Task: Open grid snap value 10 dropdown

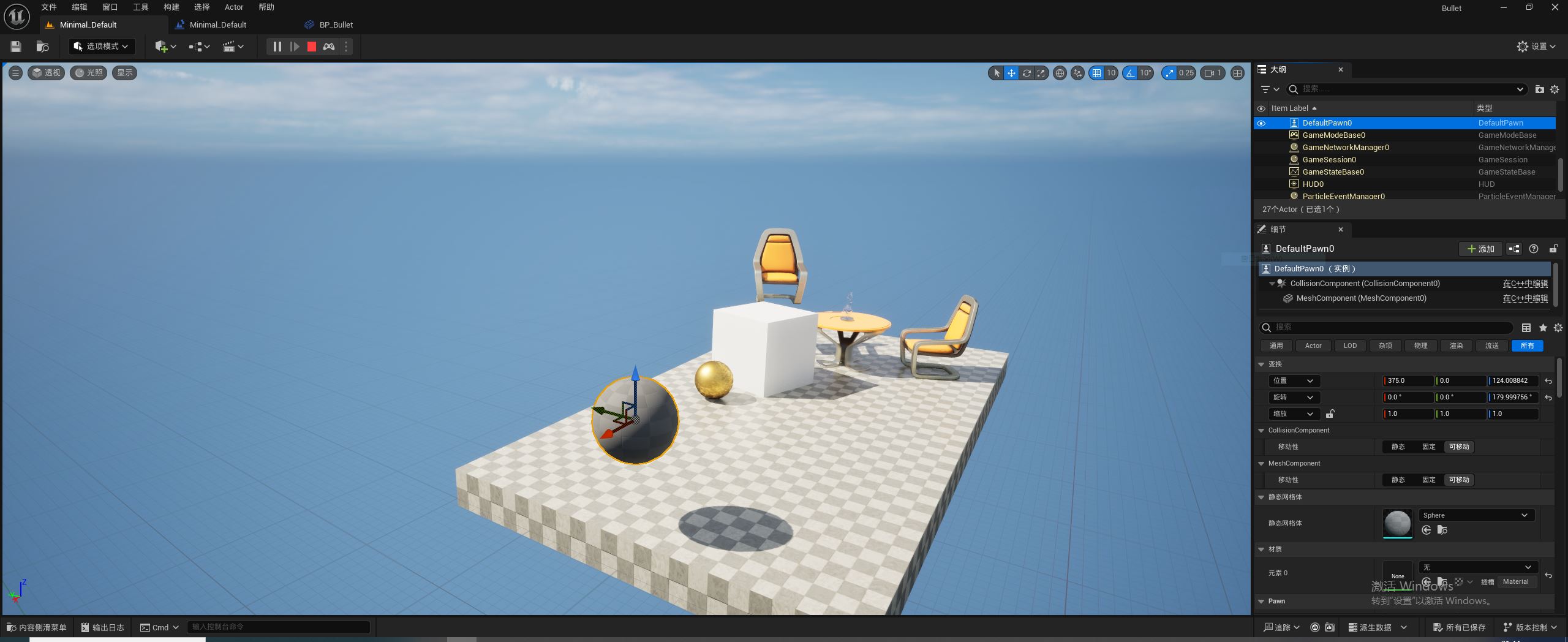Action: (1111, 73)
